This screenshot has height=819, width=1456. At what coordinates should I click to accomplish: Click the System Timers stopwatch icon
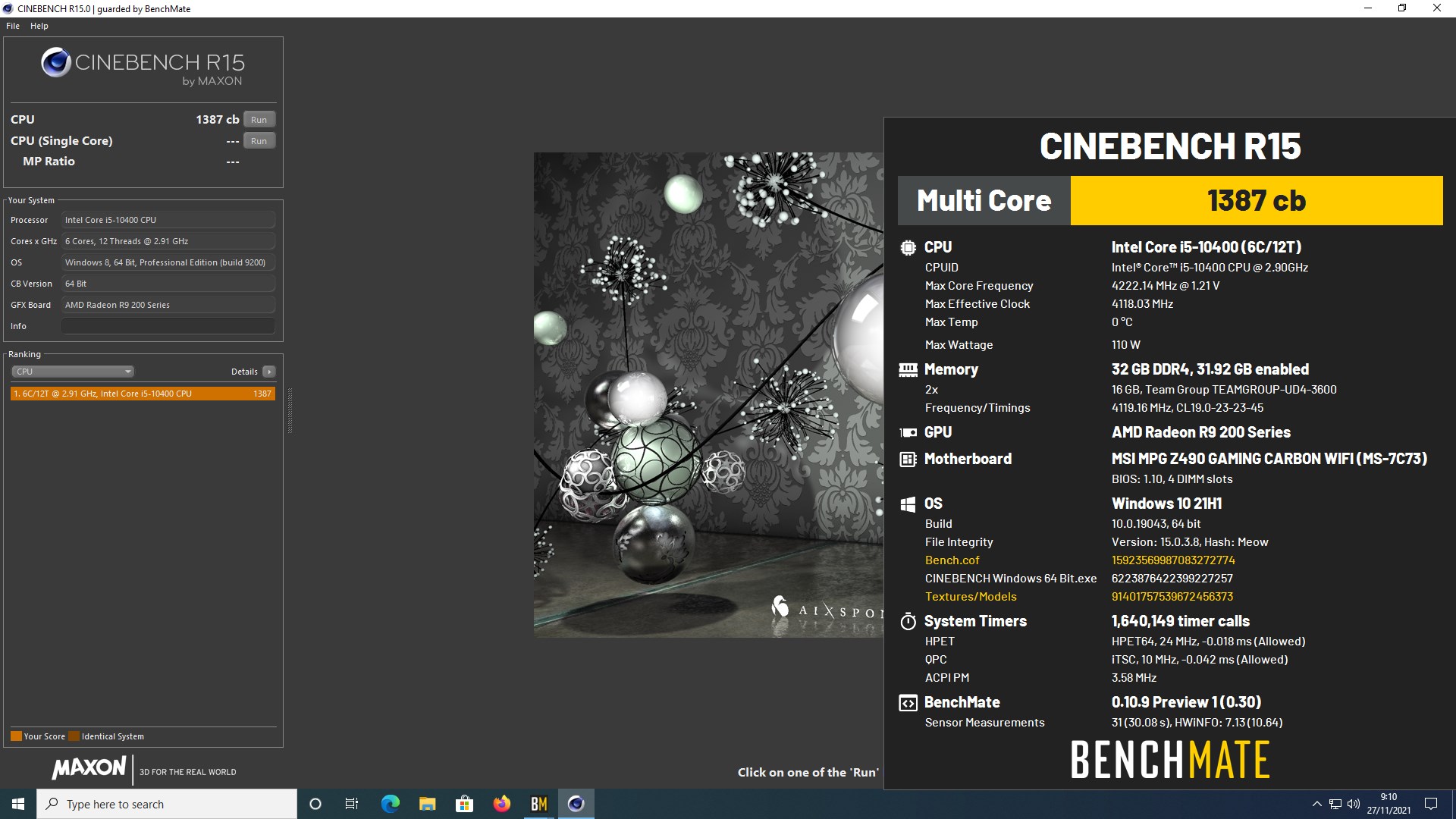[x=908, y=622]
